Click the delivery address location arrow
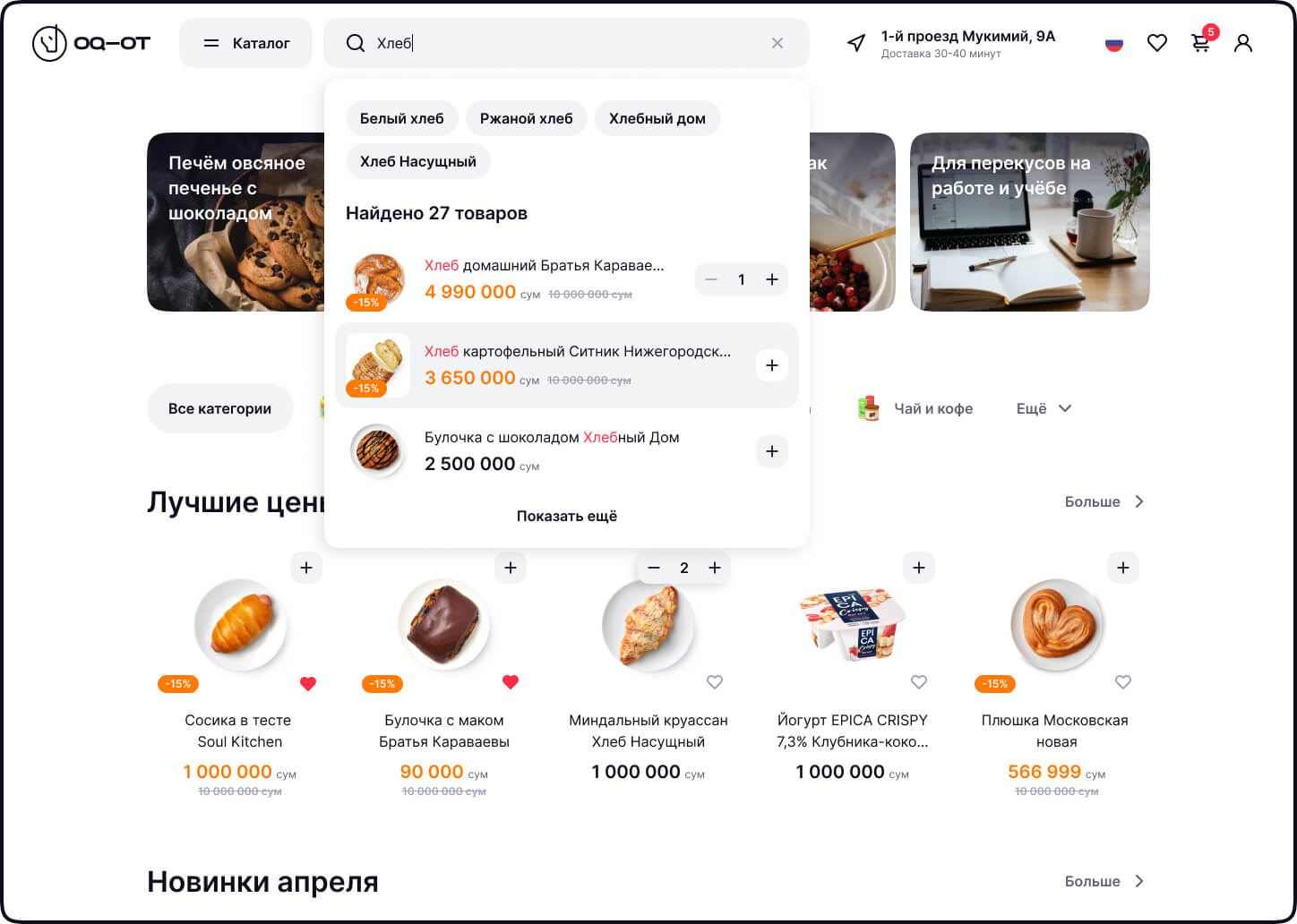1297x924 pixels. [856, 43]
